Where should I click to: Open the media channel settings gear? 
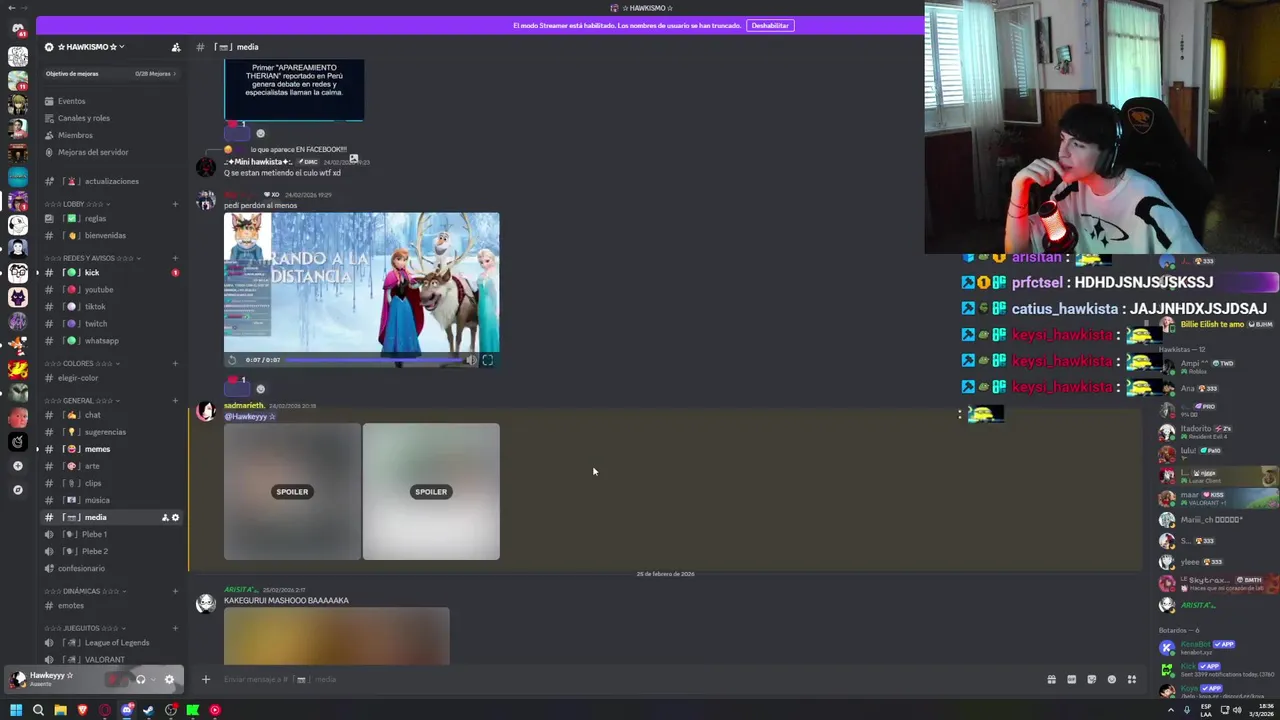point(175,517)
